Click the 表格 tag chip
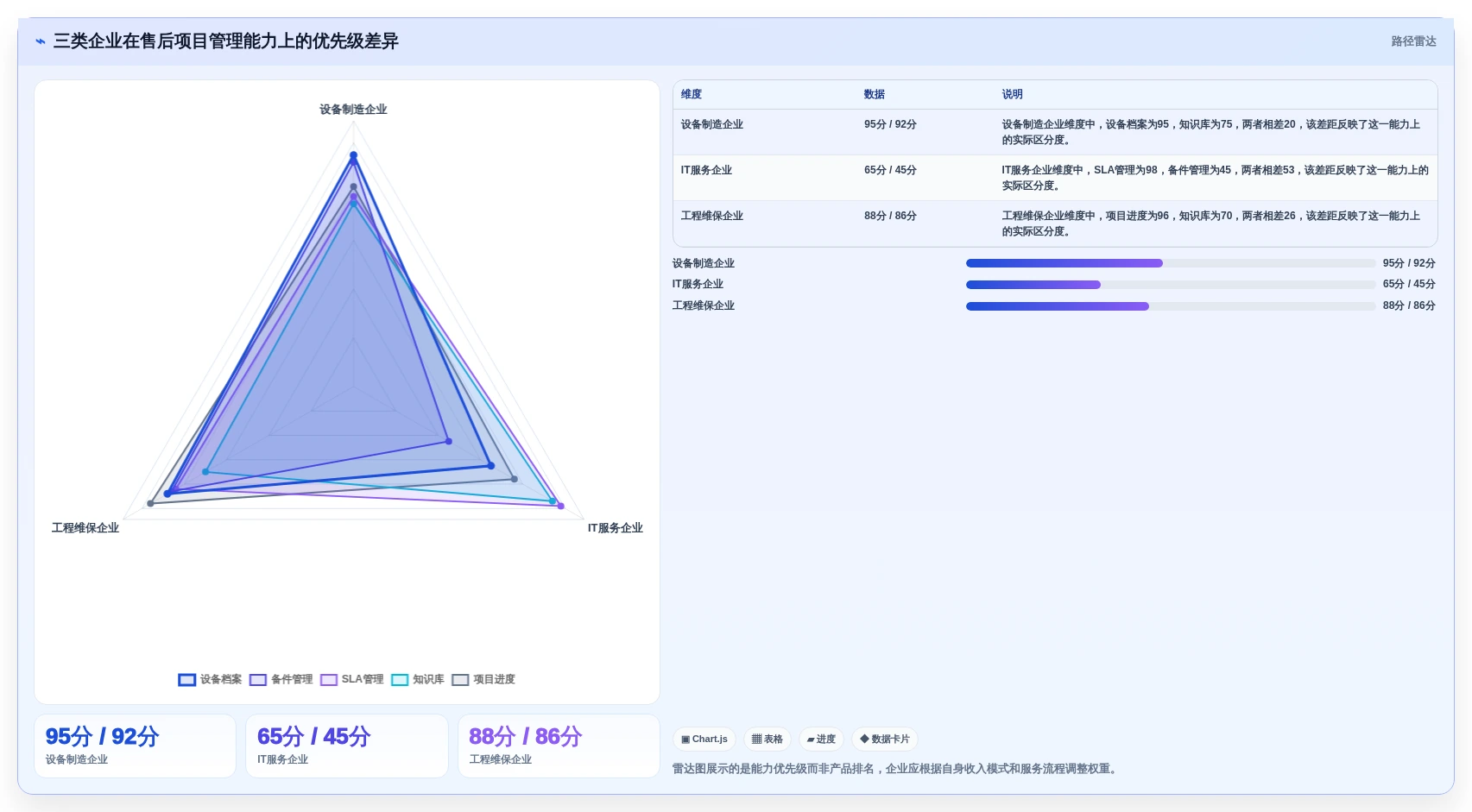1472x812 pixels. tap(768, 740)
